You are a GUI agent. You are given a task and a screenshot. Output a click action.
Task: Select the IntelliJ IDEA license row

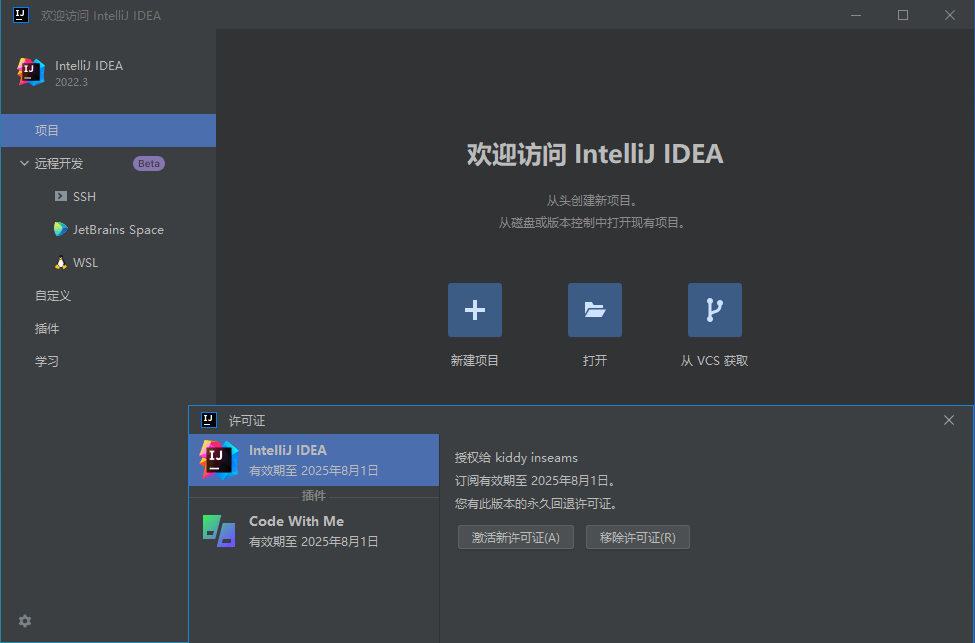(314, 460)
